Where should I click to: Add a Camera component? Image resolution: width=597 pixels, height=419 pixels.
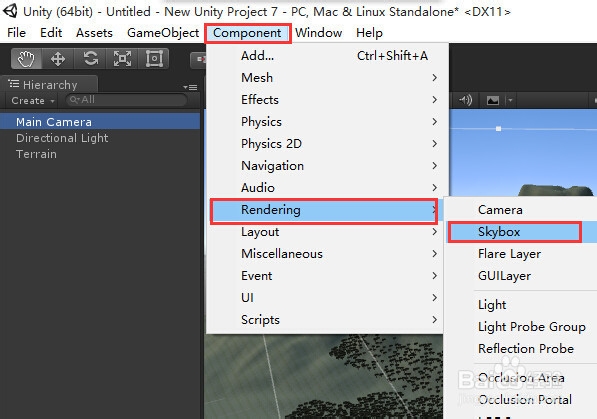(522, 210)
